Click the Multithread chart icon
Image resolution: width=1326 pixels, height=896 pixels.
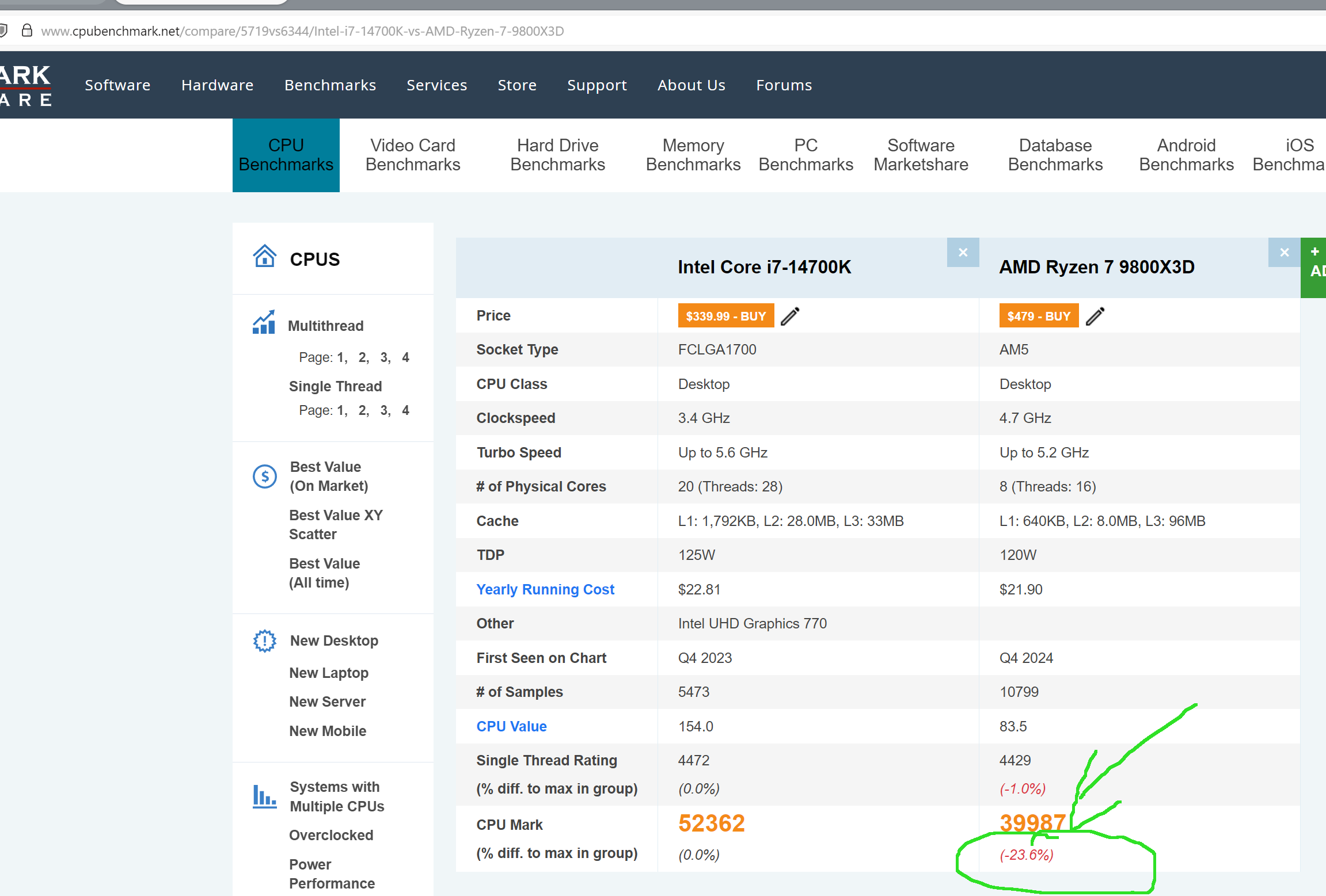click(x=264, y=323)
